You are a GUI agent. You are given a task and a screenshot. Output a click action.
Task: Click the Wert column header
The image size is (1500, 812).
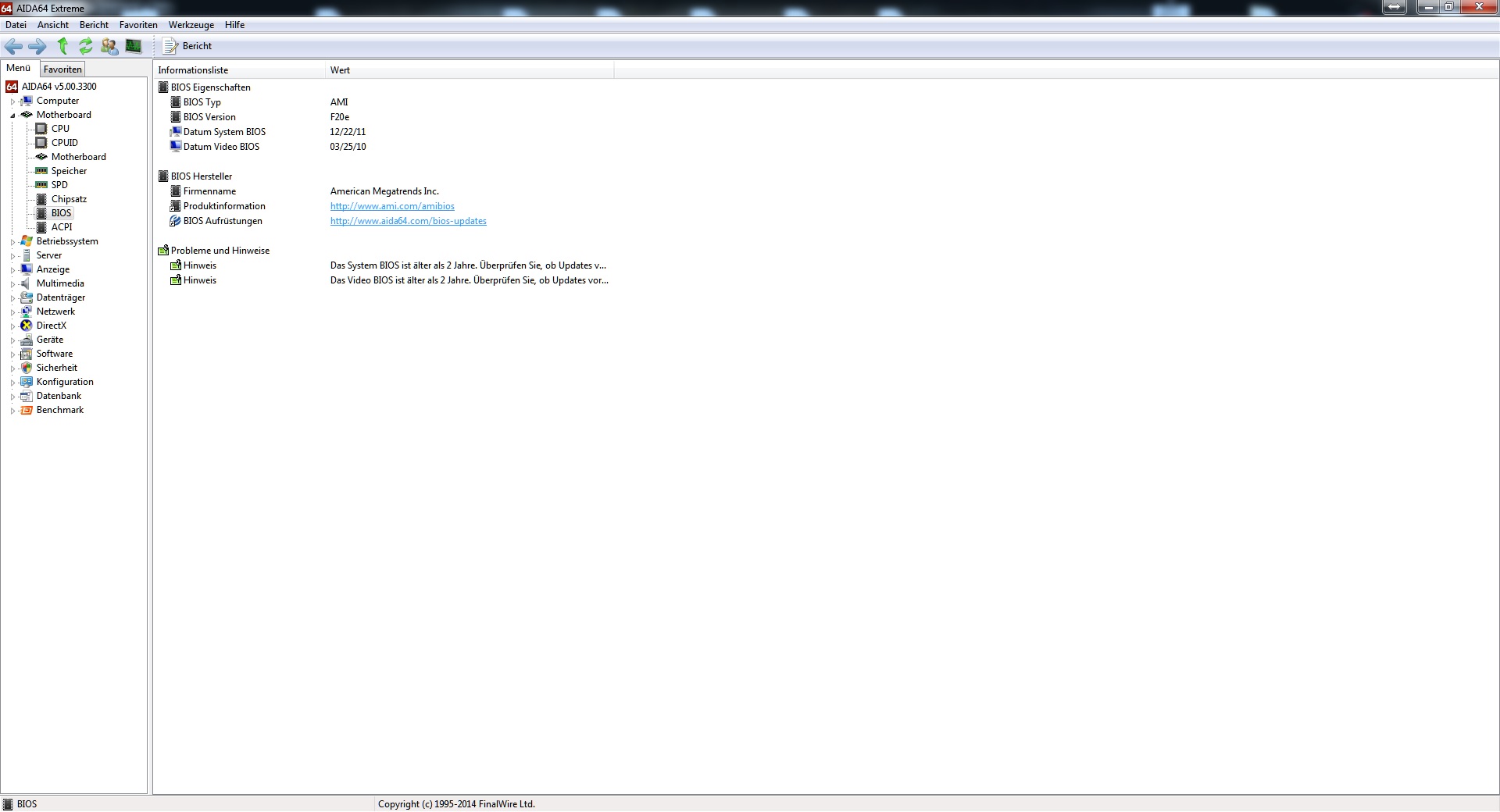pyautogui.click(x=470, y=70)
